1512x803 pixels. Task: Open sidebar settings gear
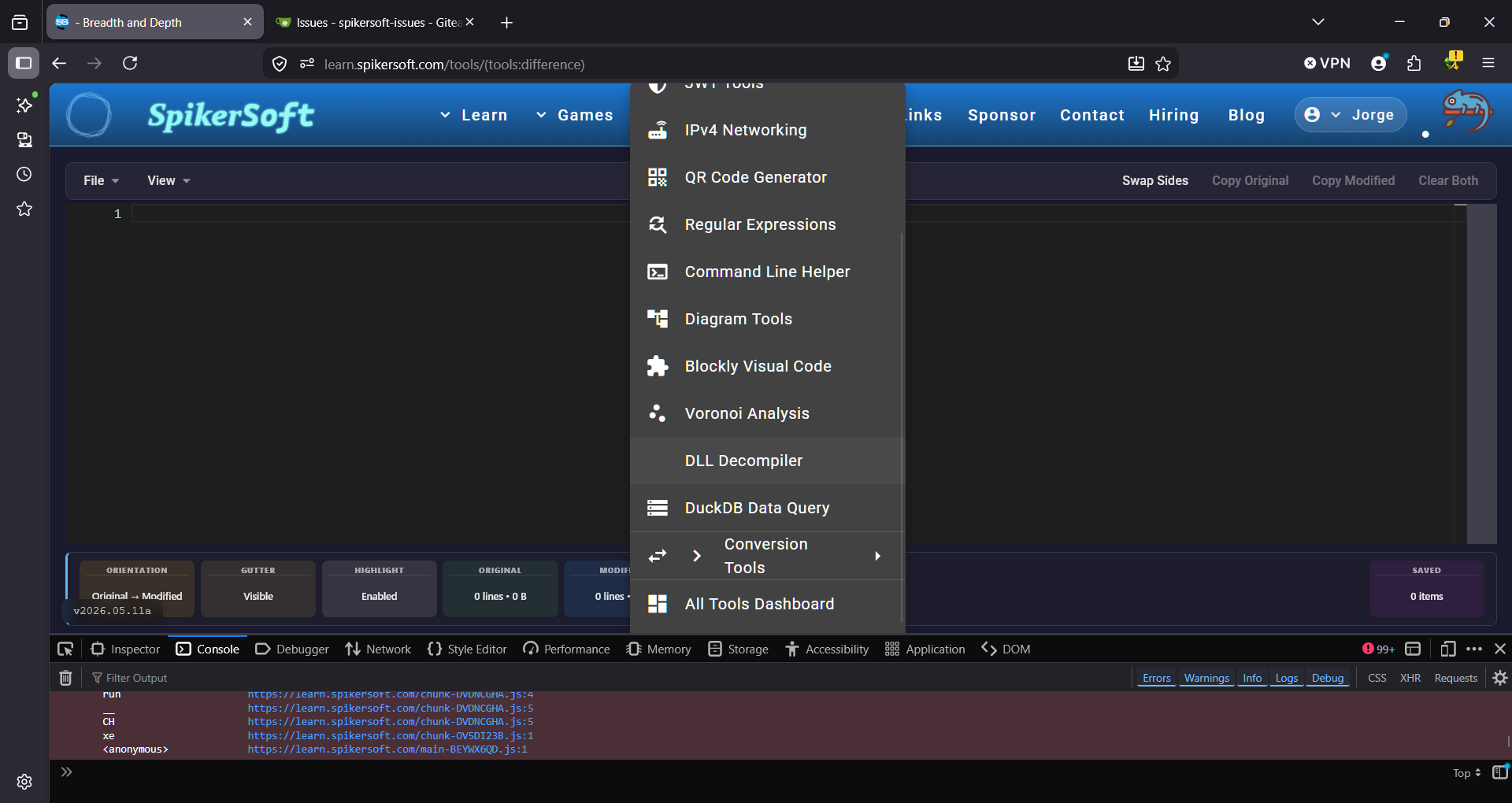tap(24, 782)
